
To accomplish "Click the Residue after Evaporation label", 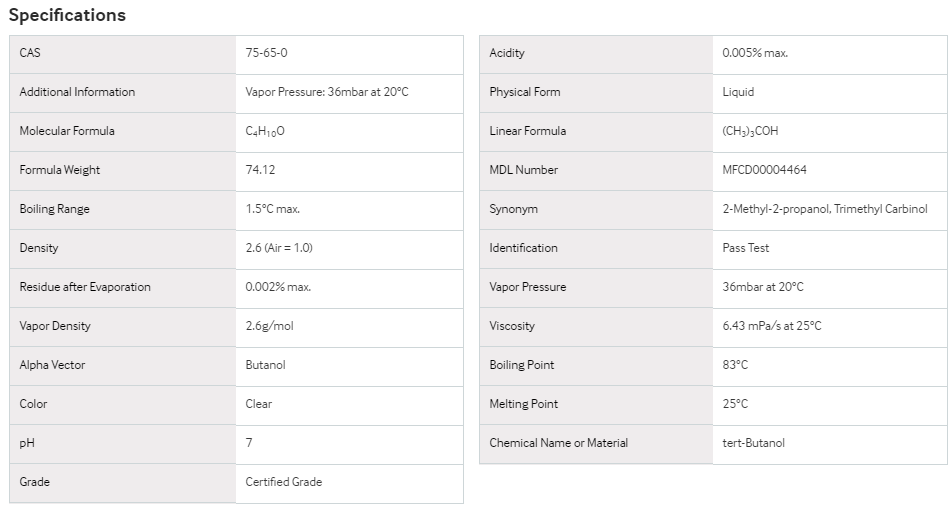I will [x=85, y=287].
